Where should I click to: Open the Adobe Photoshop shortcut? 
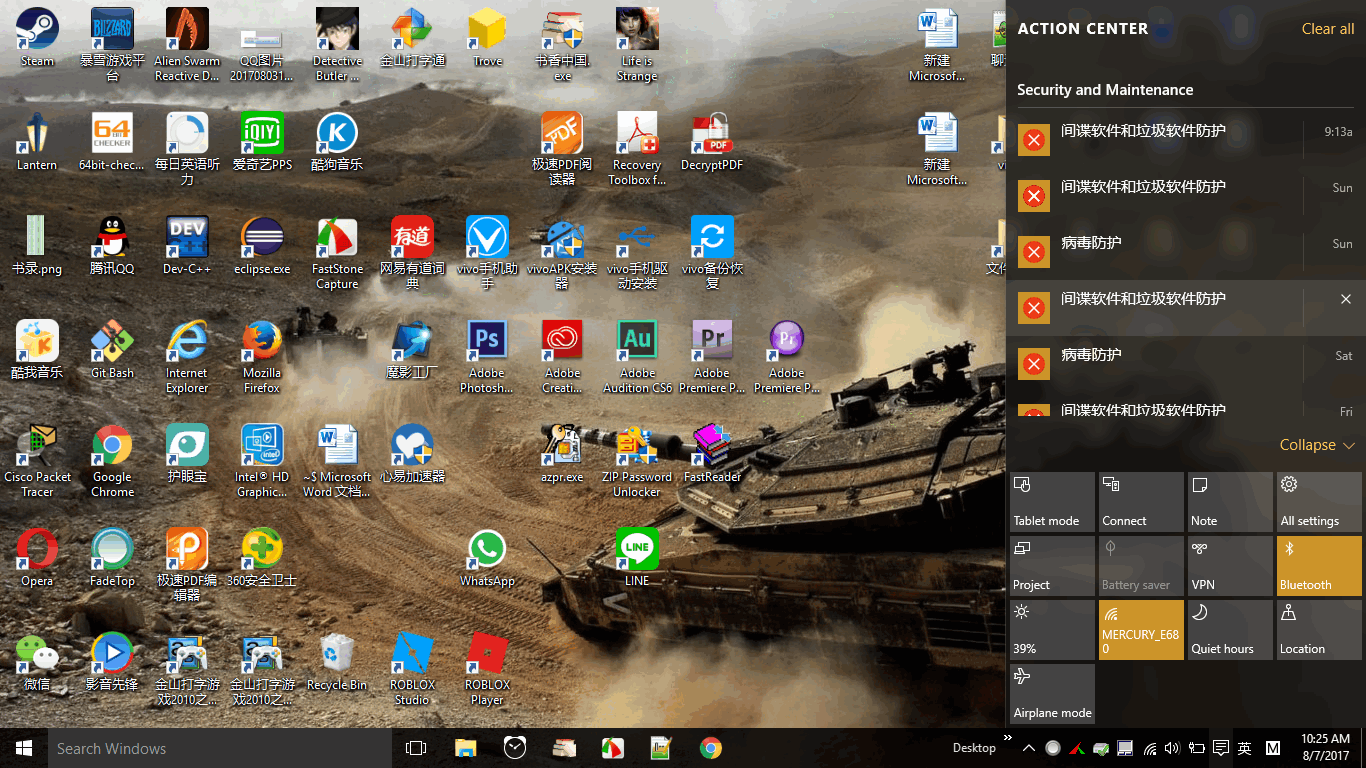point(487,357)
